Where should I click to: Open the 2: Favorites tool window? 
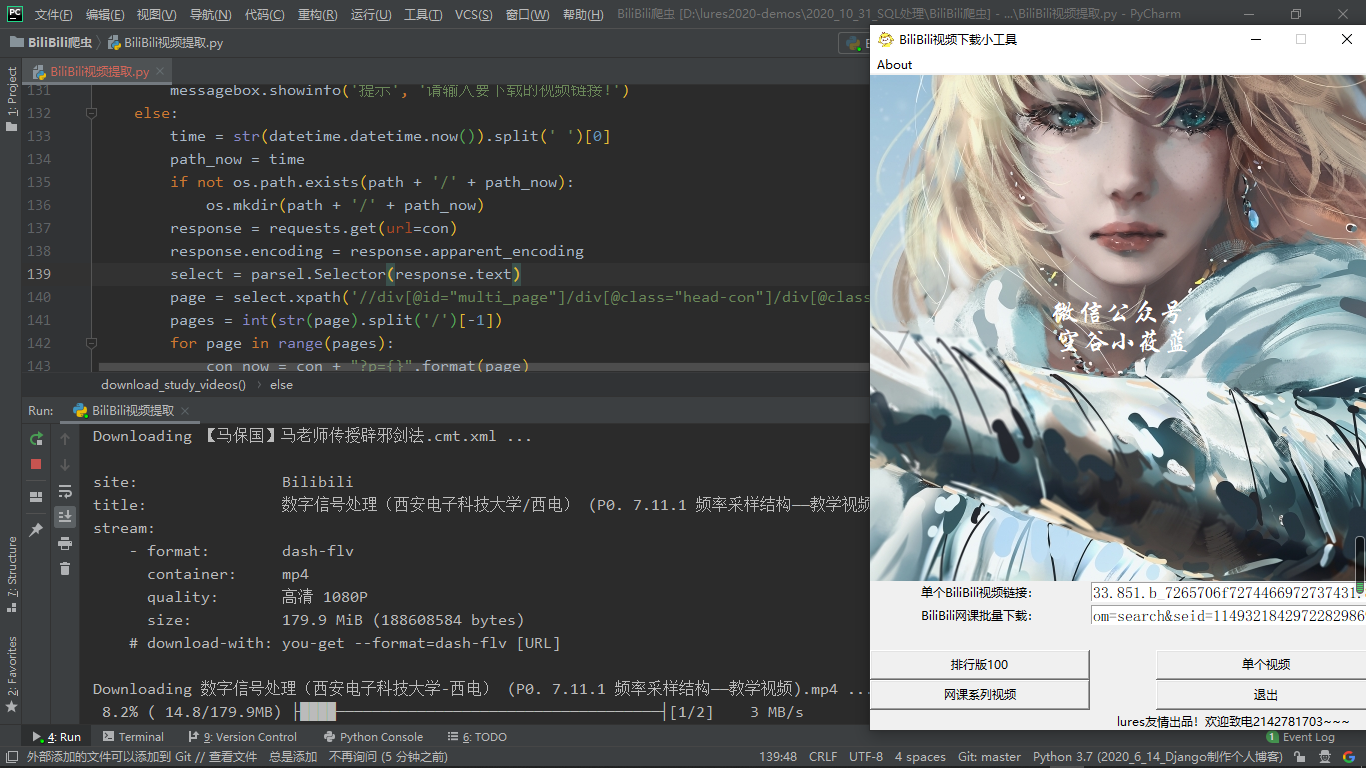(11, 674)
